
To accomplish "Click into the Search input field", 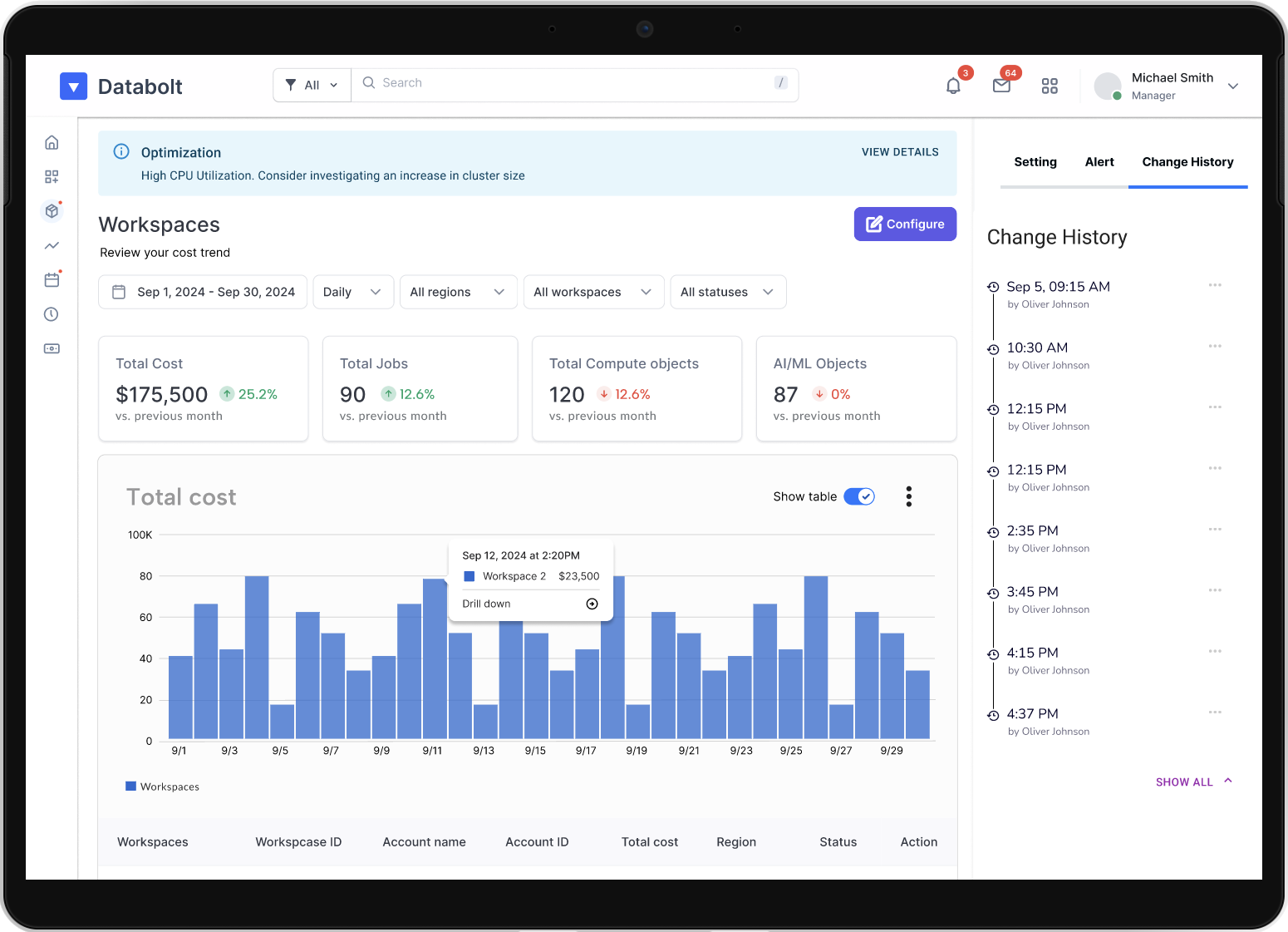I will point(573,83).
